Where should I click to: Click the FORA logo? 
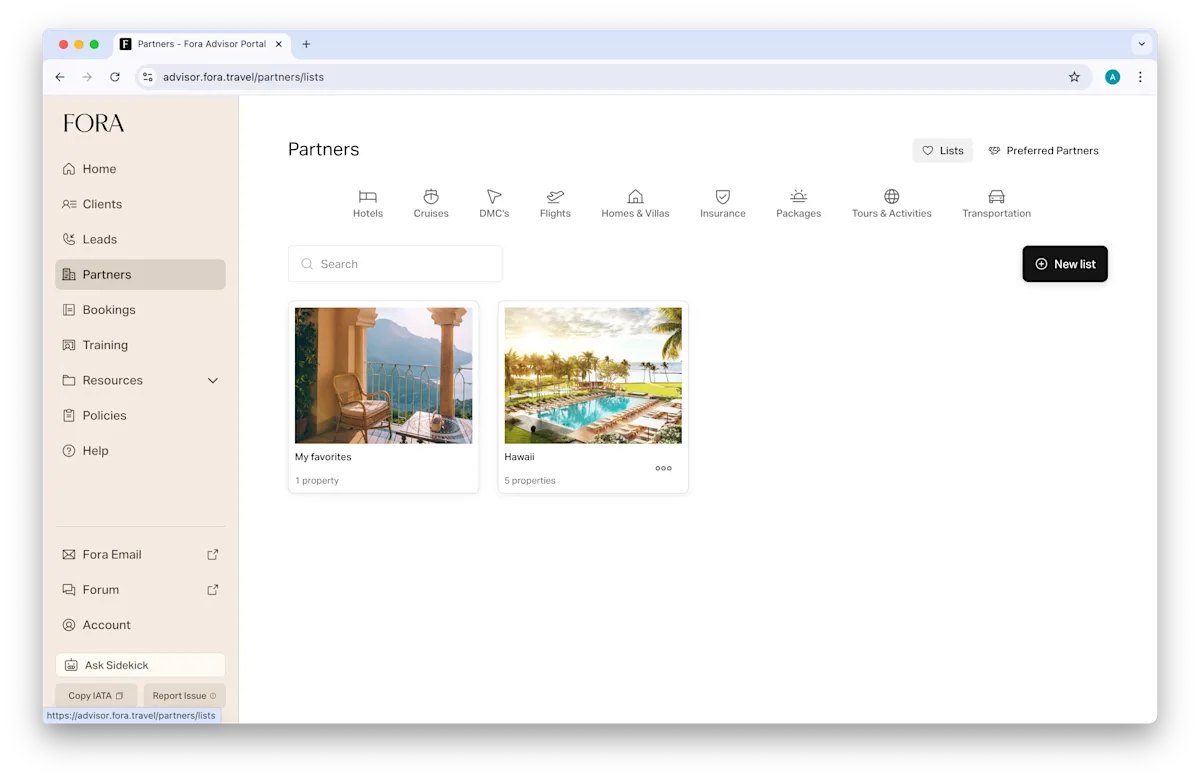(x=94, y=123)
